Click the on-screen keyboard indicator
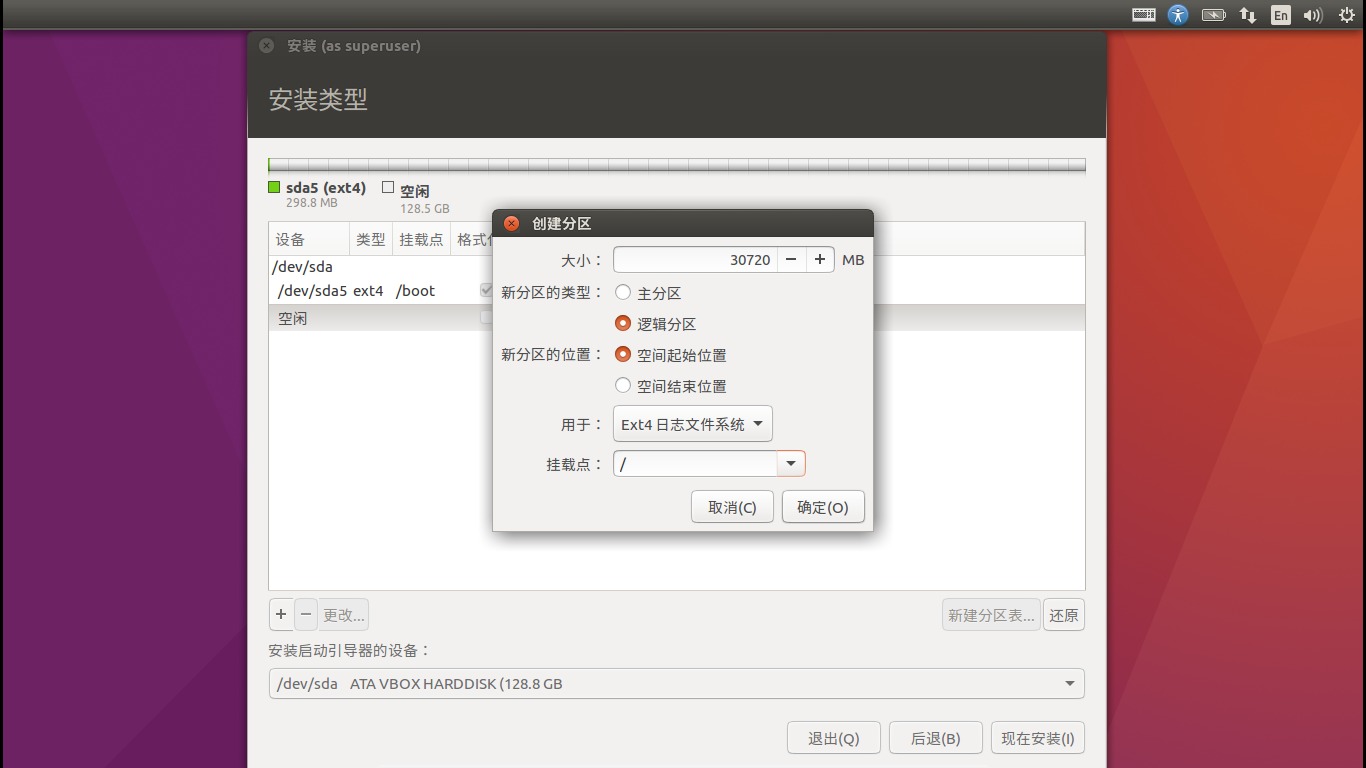The image size is (1366, 768). 1143,15
